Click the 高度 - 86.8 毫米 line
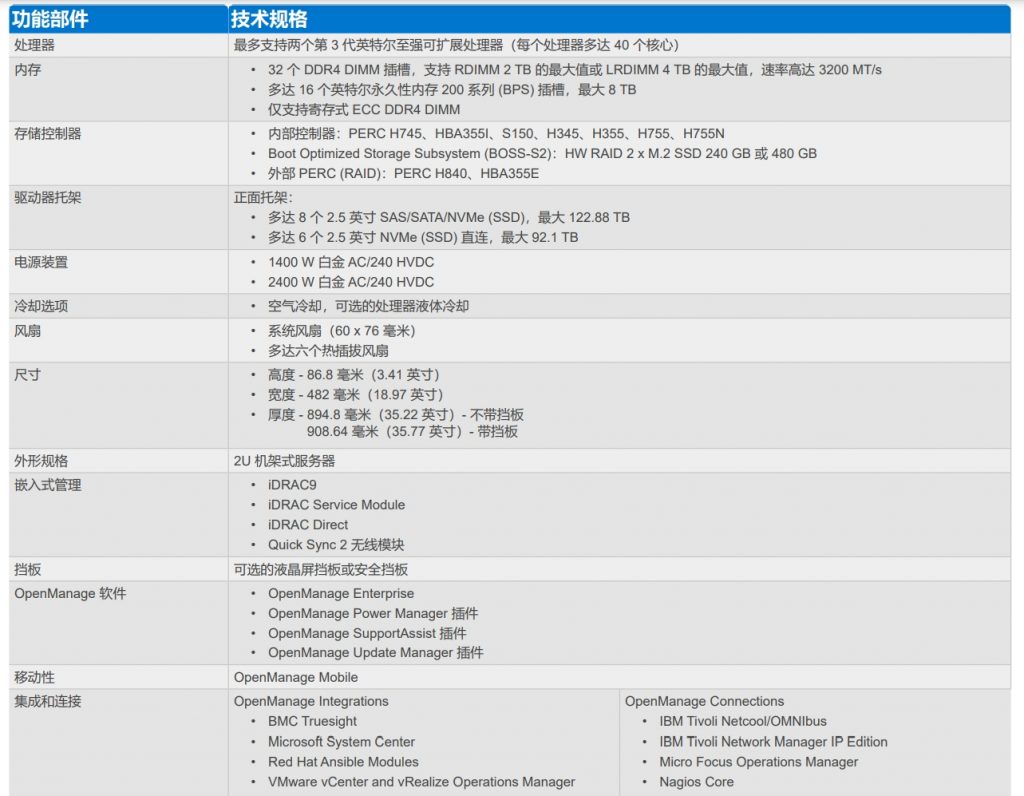Screen dimensions: 1024x796 pos(354,375)
